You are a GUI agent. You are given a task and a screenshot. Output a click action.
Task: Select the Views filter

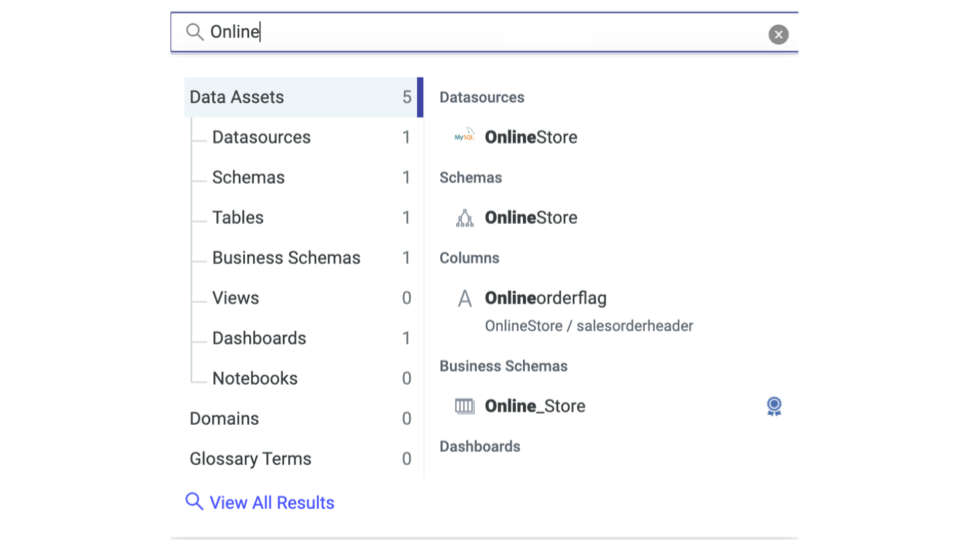(x=235, y=298)
